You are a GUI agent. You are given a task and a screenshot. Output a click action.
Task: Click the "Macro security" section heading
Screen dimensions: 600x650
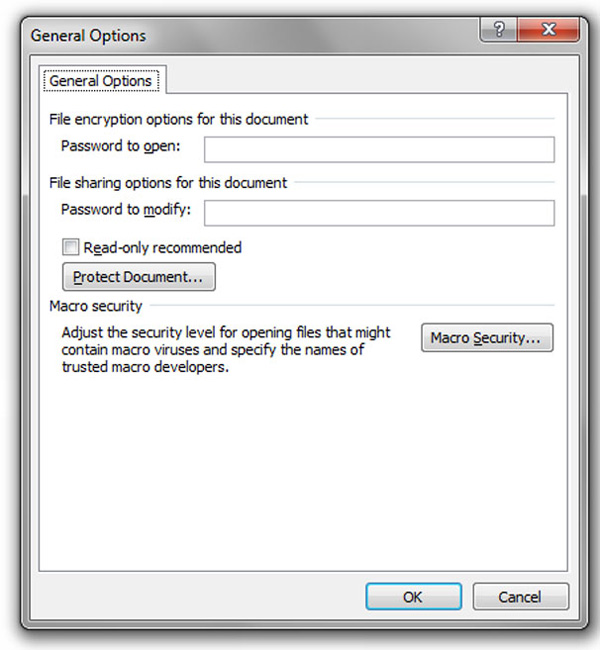pyautogui.click(x=96, y=306)
